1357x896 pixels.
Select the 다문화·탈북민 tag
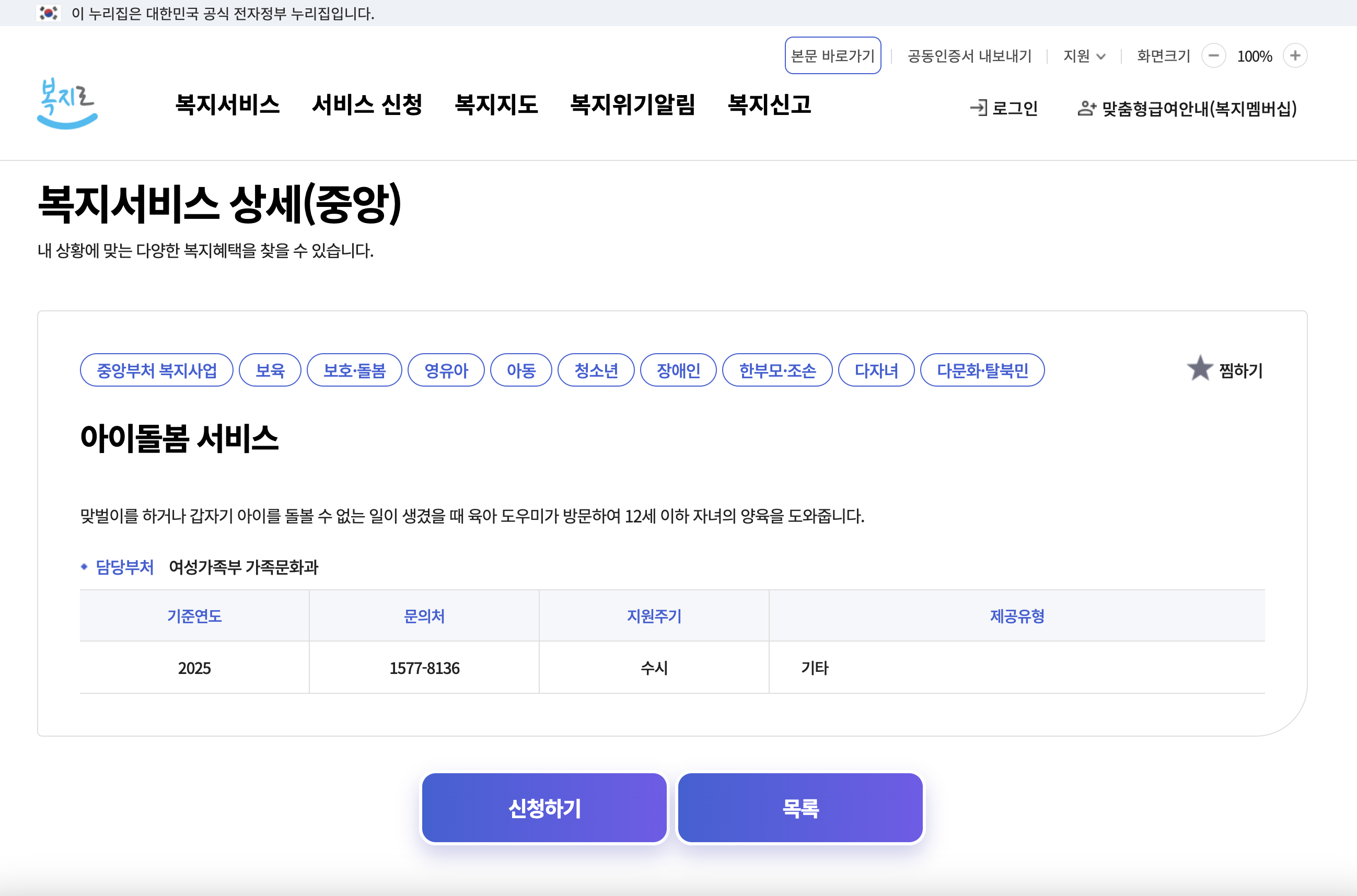(x=982, y=370)
